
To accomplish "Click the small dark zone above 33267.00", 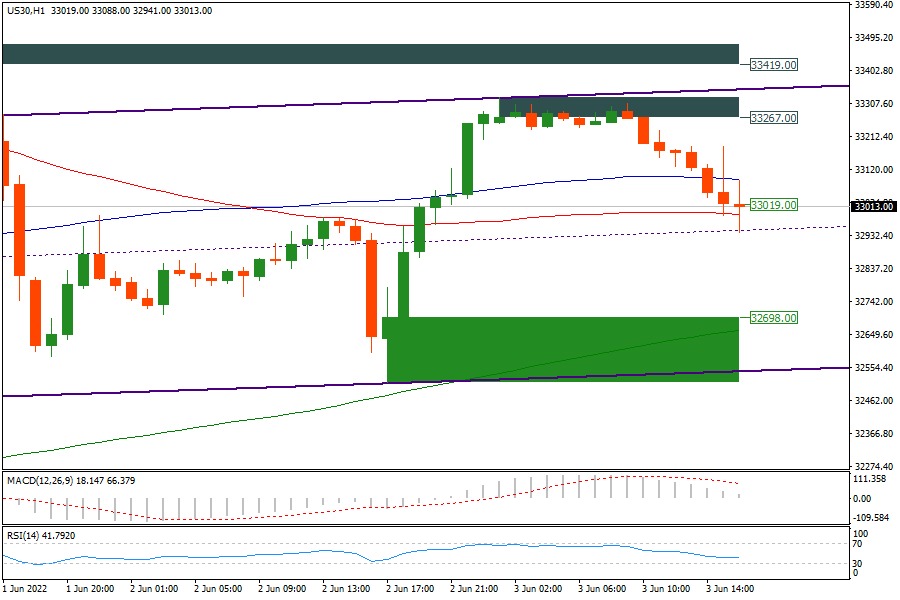I will point(618,106).
